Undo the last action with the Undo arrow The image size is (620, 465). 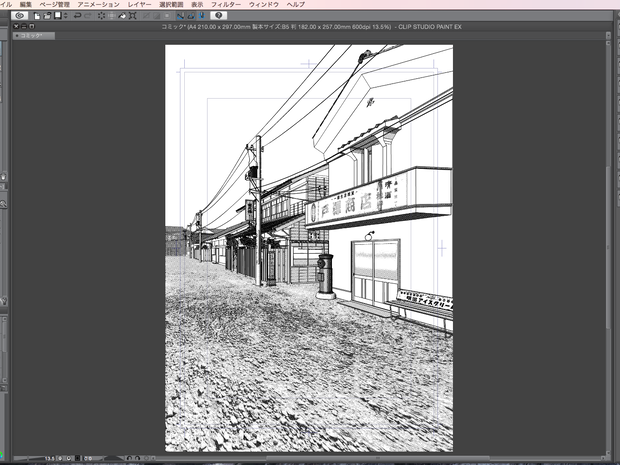click(78, 16)
